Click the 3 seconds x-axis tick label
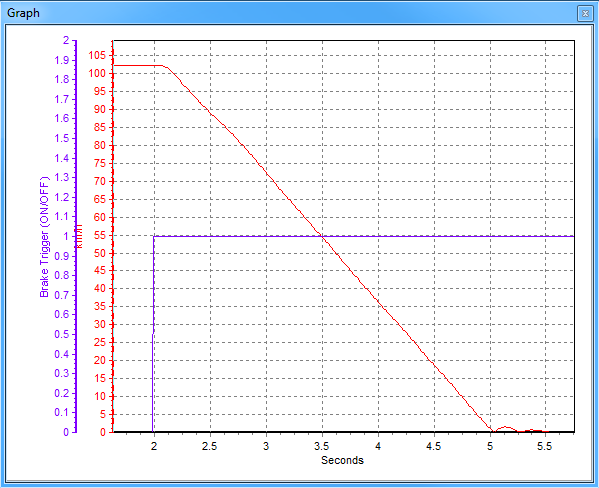 point(266,446)
